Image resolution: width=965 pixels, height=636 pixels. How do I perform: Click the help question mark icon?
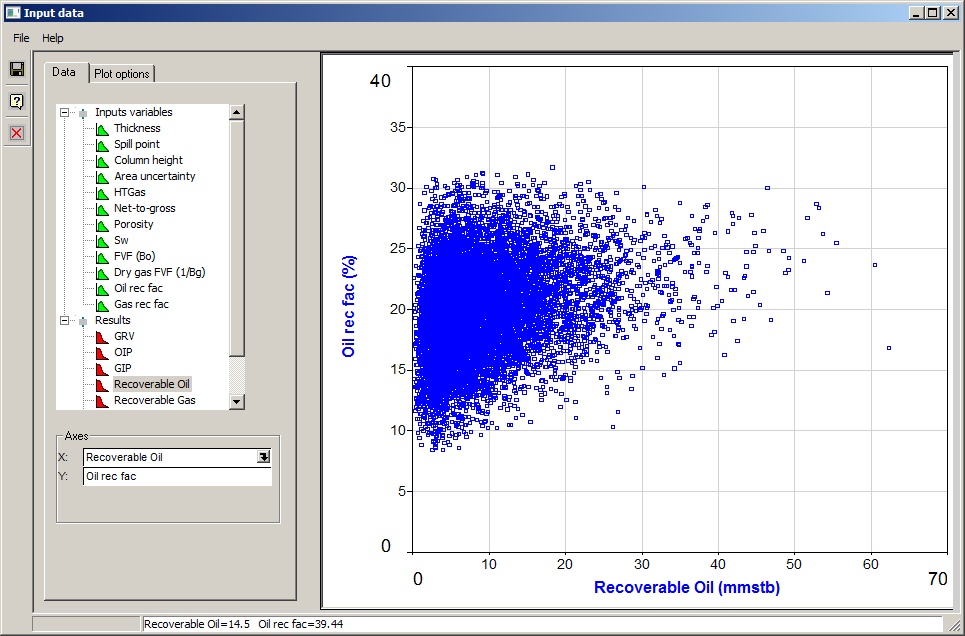[x=16, y=101]
